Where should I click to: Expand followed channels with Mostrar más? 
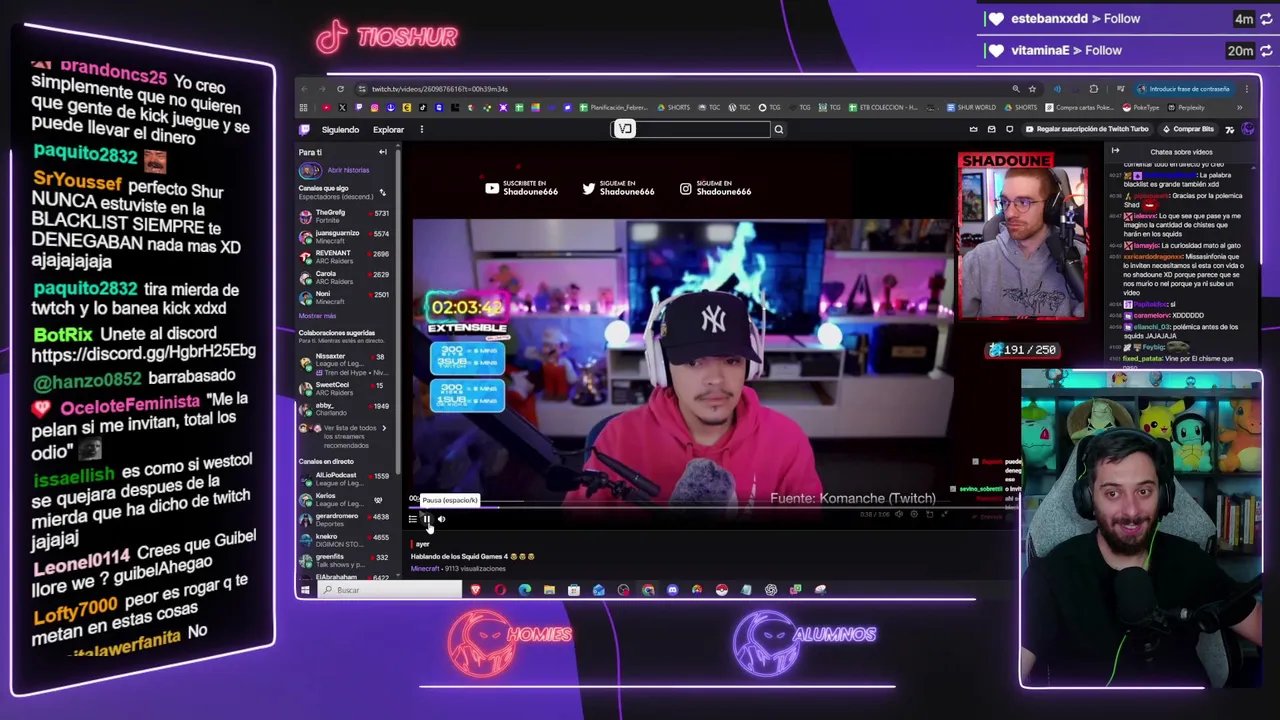tap(317, 316)
